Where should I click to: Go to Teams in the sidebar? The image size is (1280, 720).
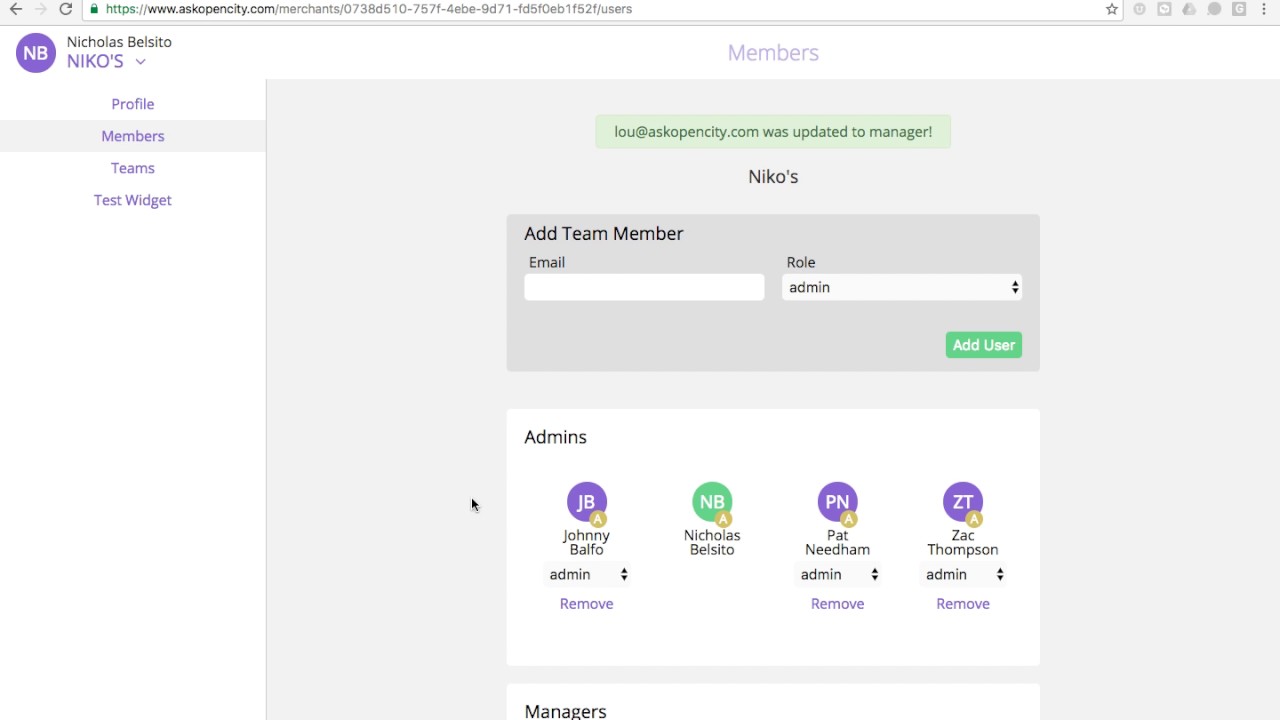[133, 168]
